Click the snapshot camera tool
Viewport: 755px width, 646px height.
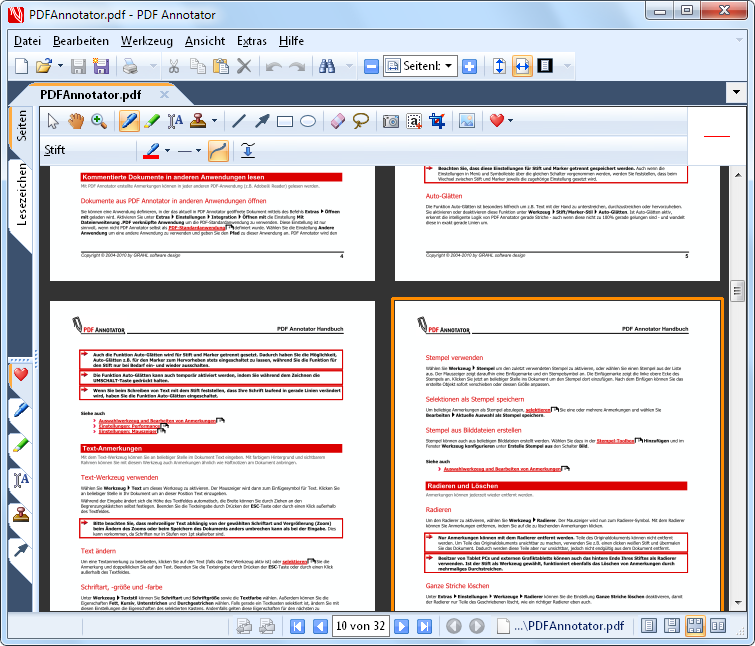tap(391, 121)
